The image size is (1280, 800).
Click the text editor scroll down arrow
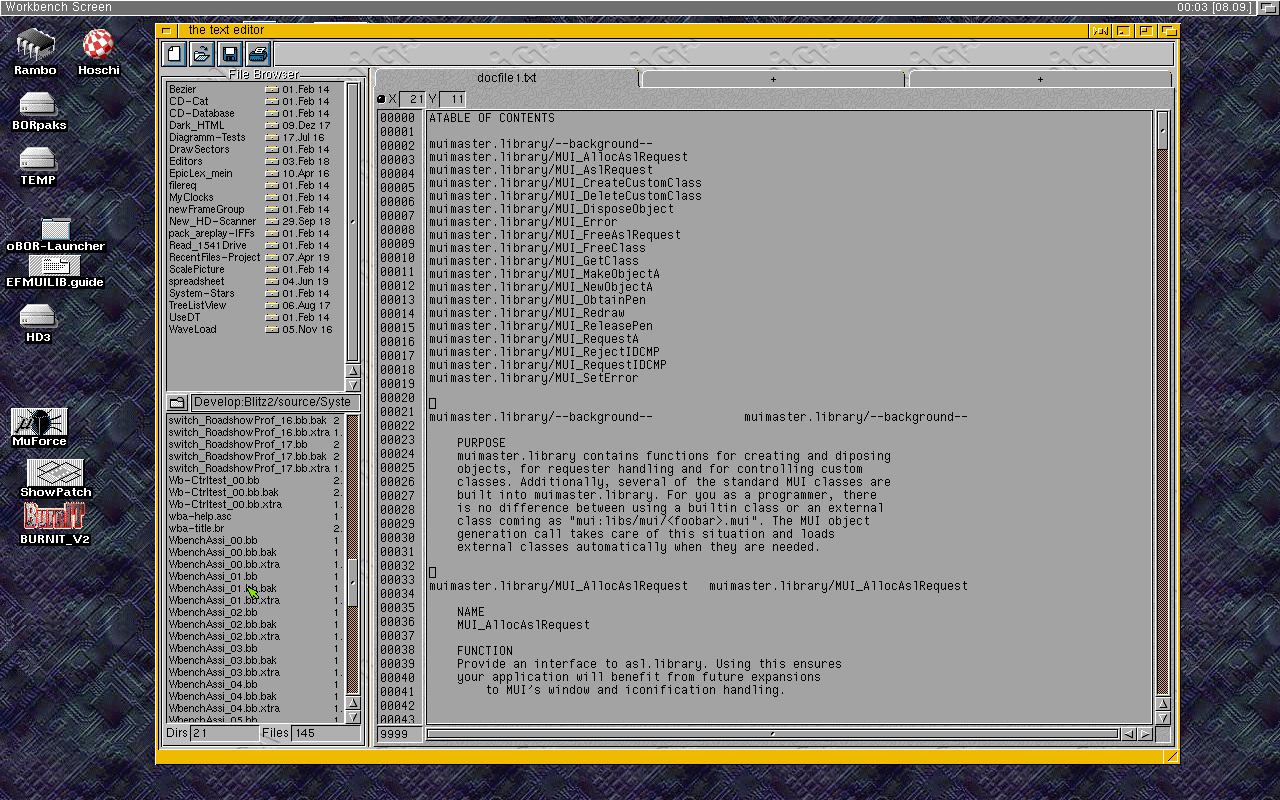click(1162, 718)
